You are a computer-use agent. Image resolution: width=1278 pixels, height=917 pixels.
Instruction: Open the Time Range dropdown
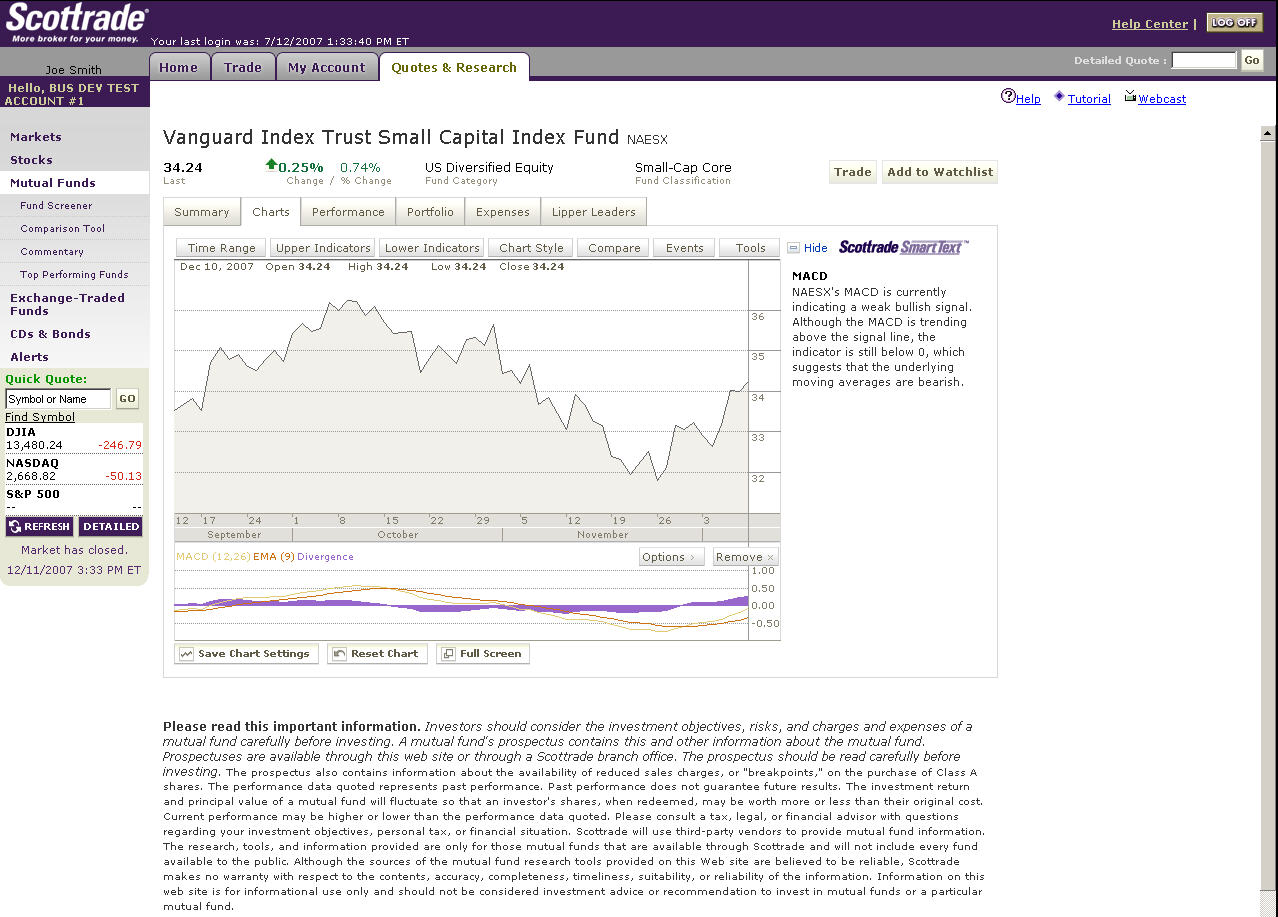[x=221, y=248]
